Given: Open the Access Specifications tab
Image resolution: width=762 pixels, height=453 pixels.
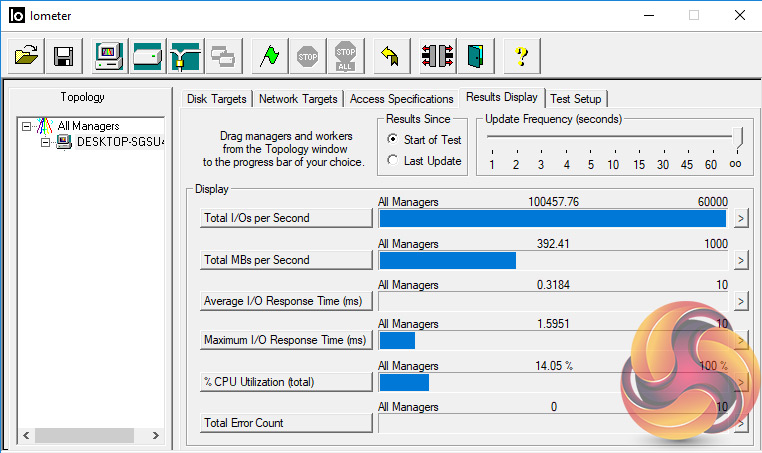Looking at the screenshot, I should coord(401,99).
